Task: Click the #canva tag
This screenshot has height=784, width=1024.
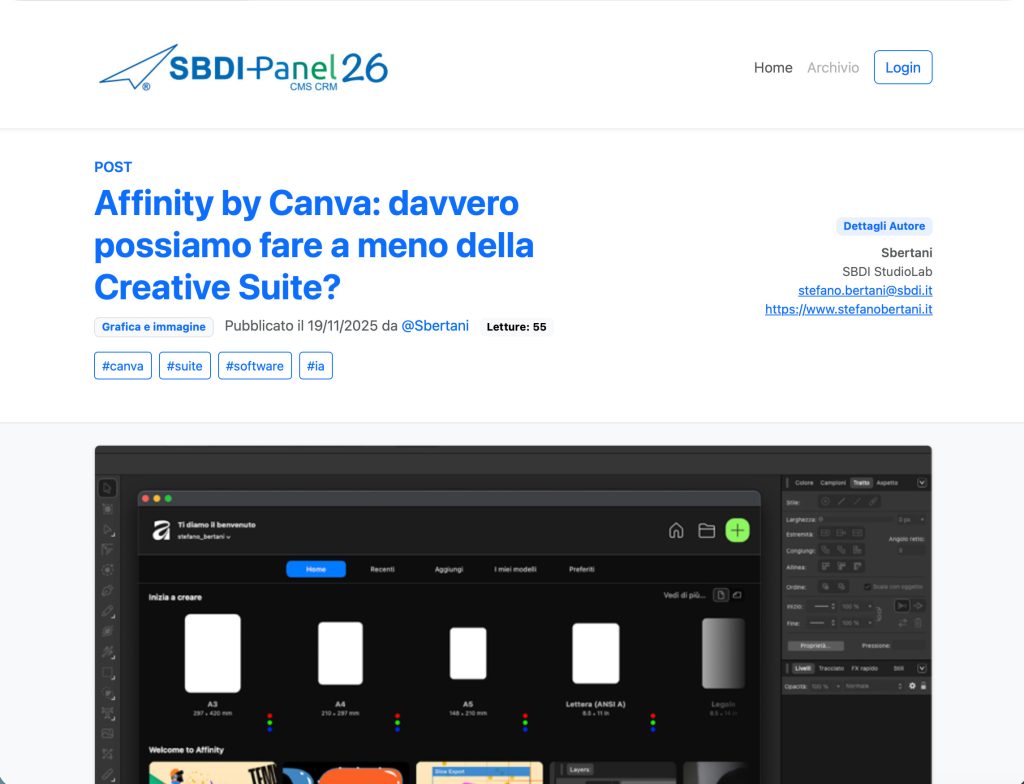Action: click(x=123, y=366)
